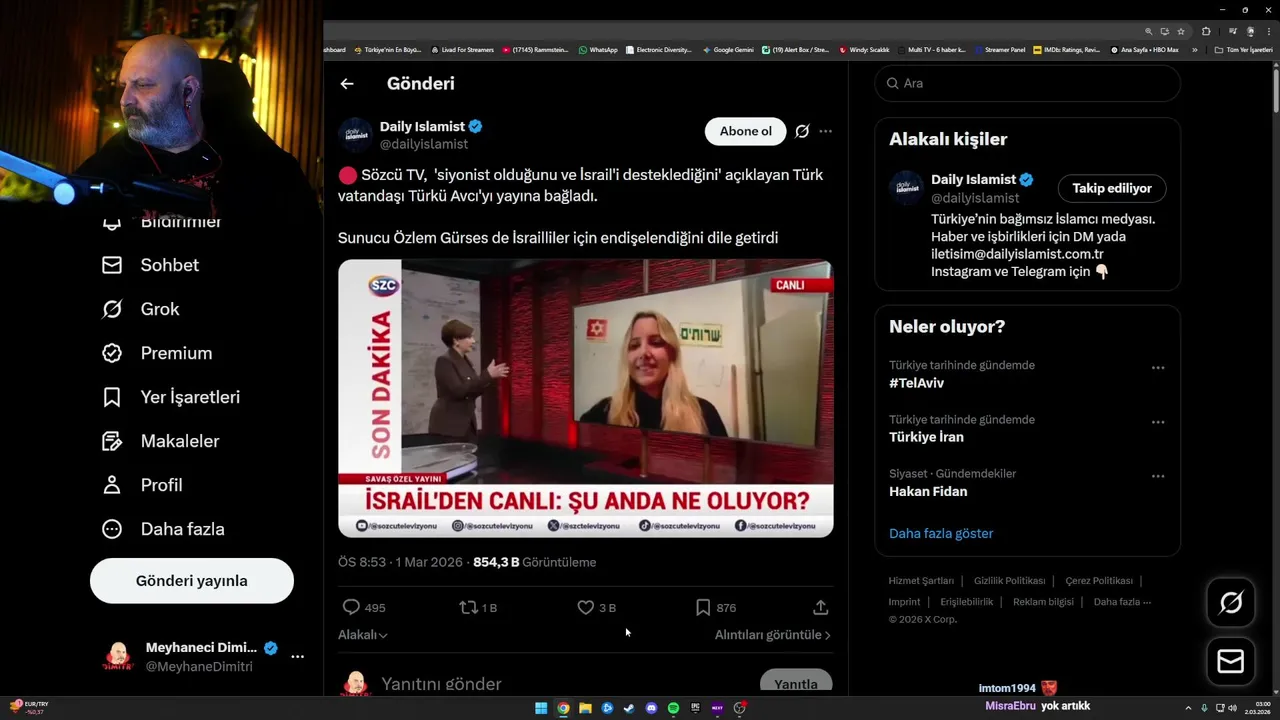
Task: Open options for Türkiye İran trend
Action: click(1158, 422)
